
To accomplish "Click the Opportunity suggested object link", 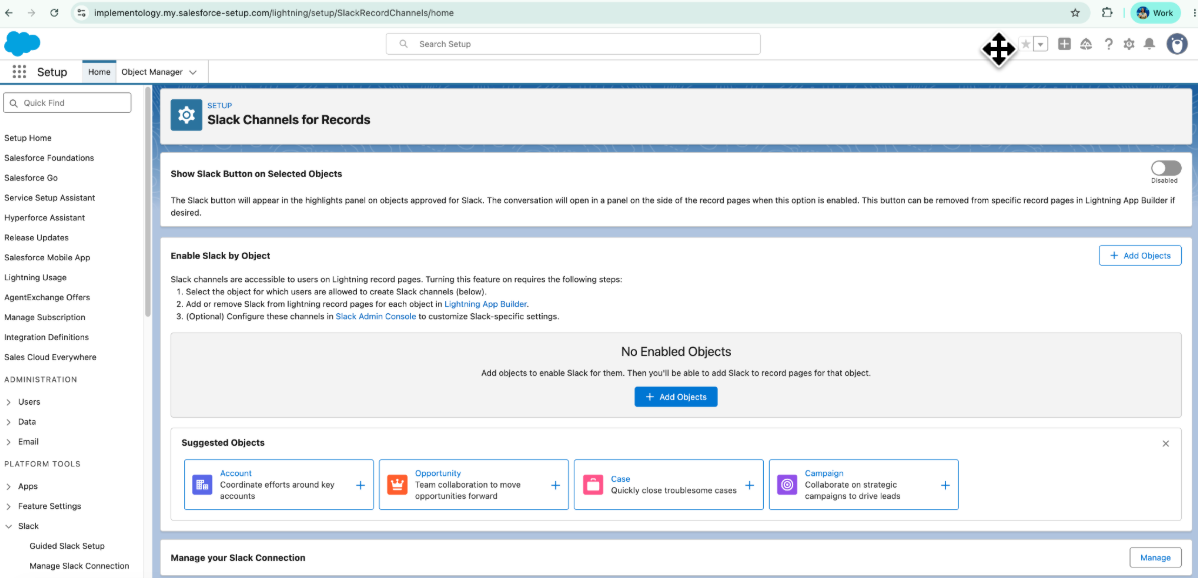I will pos(438,473).
